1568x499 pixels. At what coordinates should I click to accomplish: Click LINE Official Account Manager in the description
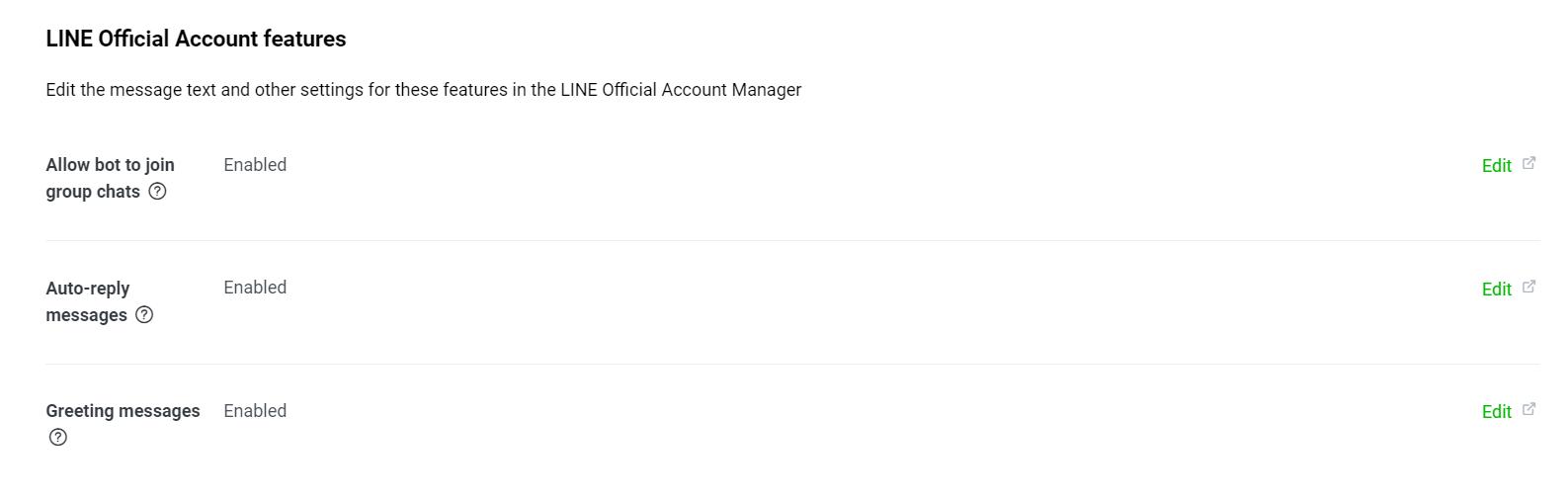point(681,90)
